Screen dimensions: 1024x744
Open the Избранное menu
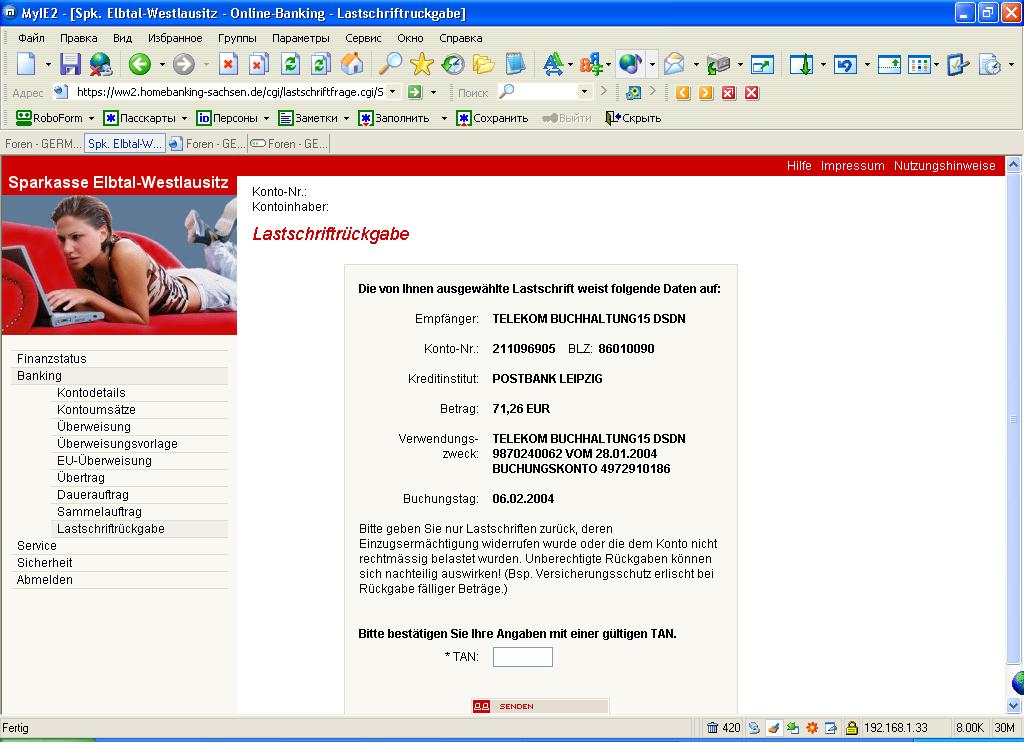[x=175, y=38]
